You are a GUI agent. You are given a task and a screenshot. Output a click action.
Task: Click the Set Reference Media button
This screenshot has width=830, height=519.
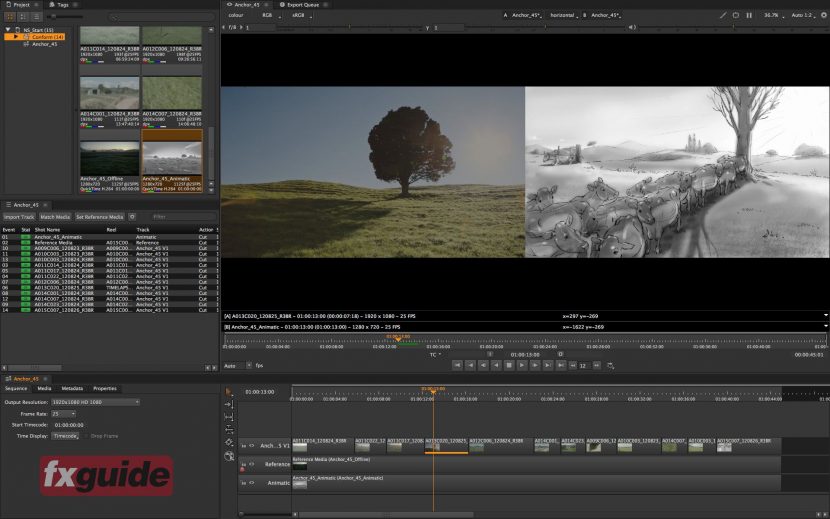coord(100,217)
